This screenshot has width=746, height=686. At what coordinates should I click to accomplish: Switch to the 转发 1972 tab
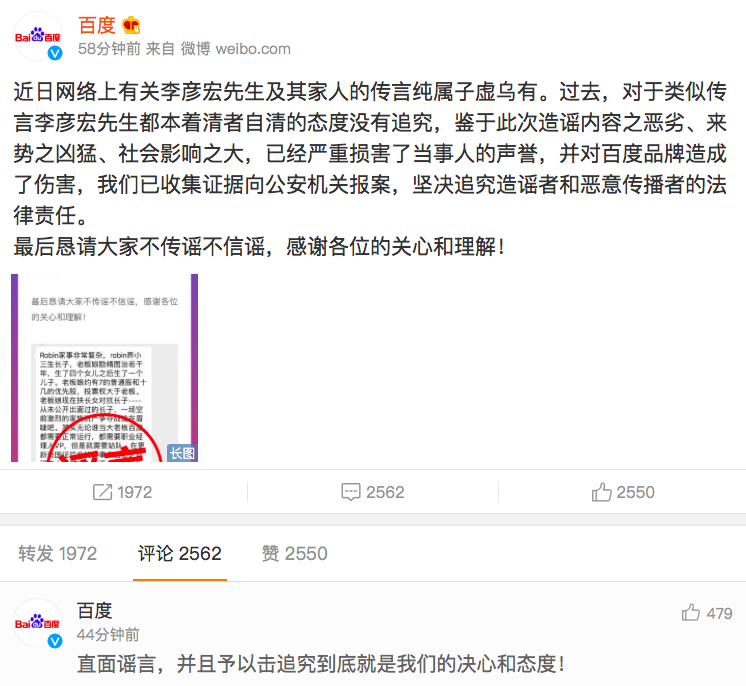click(58, 554)
